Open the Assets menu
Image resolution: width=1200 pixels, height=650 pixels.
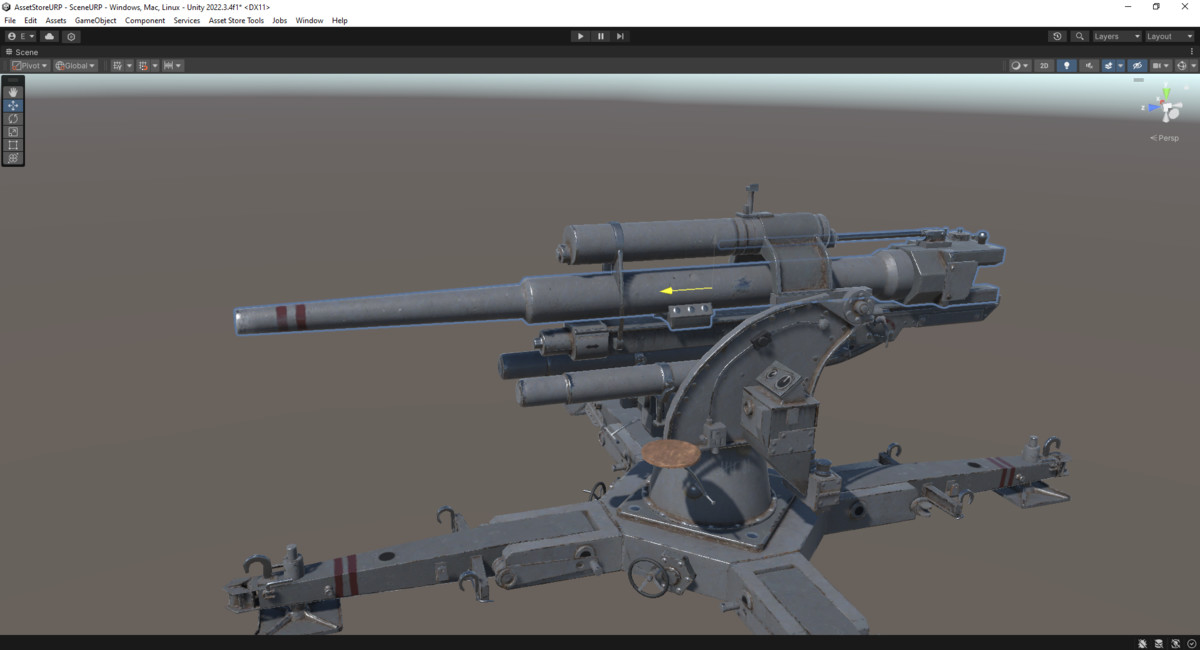[x=55, y=19]
